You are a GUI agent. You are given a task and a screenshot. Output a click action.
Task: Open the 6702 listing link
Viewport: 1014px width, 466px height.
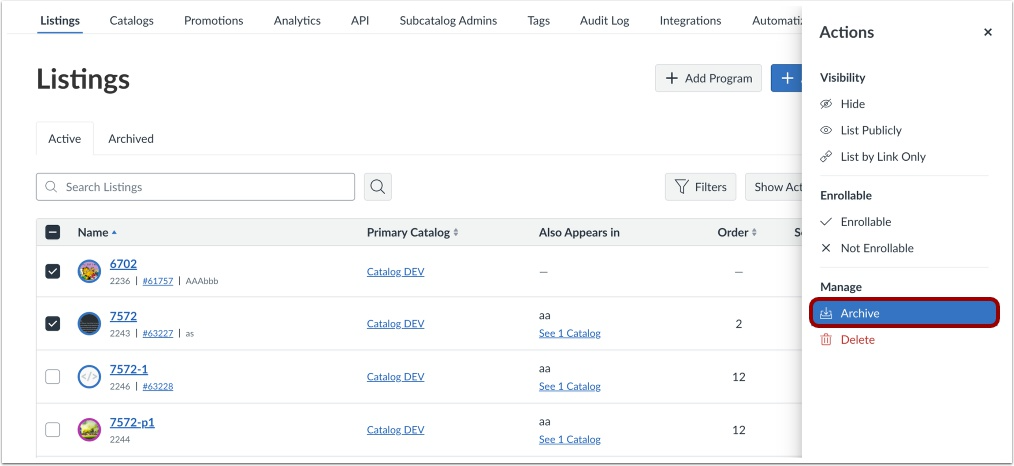pyautogui.click(x=123, y=264)
